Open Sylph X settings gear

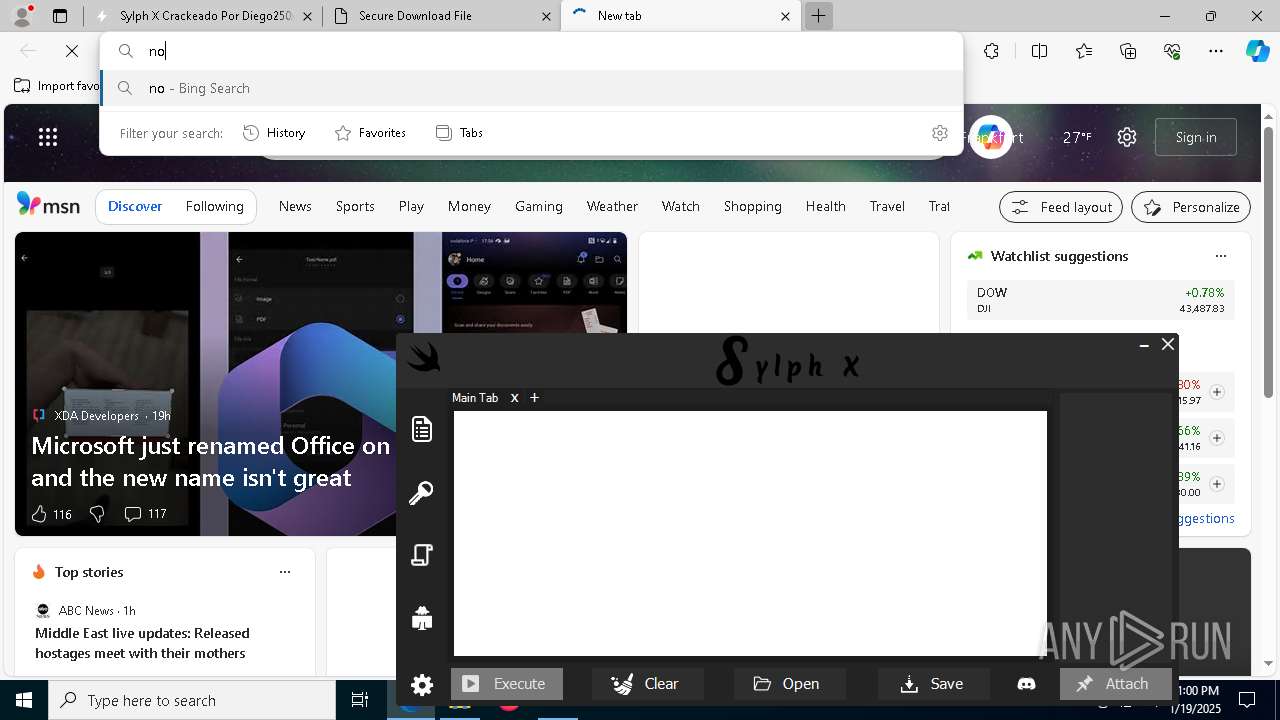(x=422, y=685)
